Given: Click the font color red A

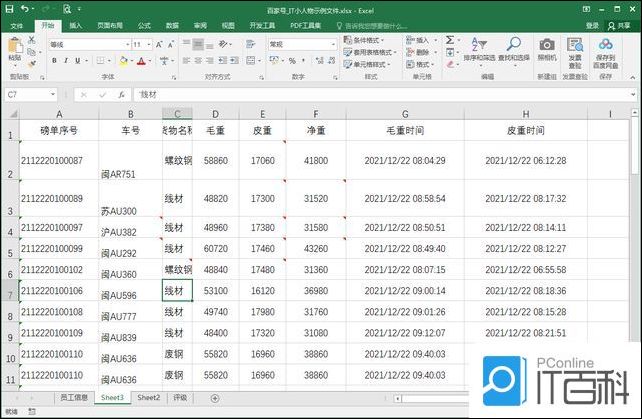Looking at the screenshot, I should (x=141, y=61).
